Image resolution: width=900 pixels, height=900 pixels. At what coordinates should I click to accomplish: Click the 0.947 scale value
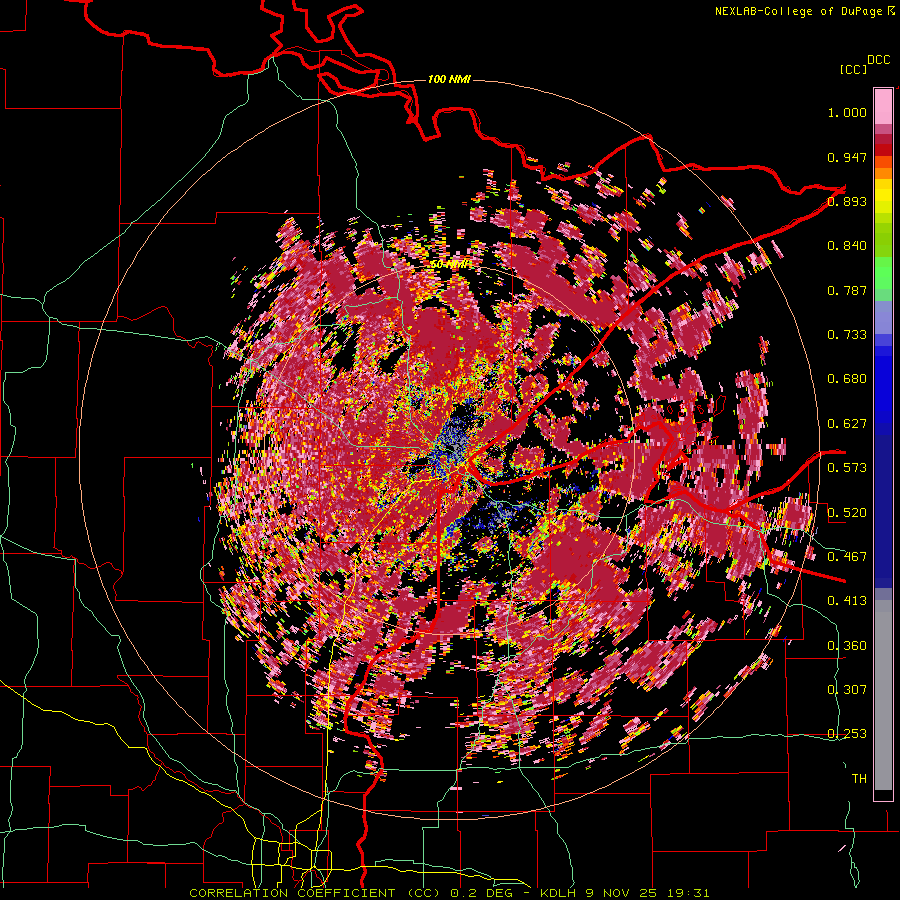pyautogui.click(x=847, y=157)
